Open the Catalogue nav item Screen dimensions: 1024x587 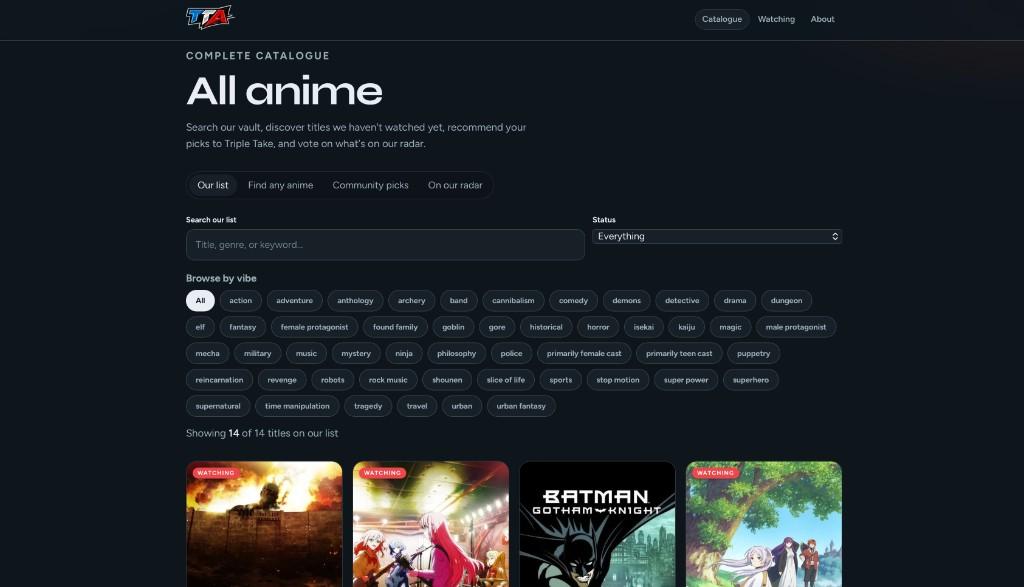(x=722, y=20)
